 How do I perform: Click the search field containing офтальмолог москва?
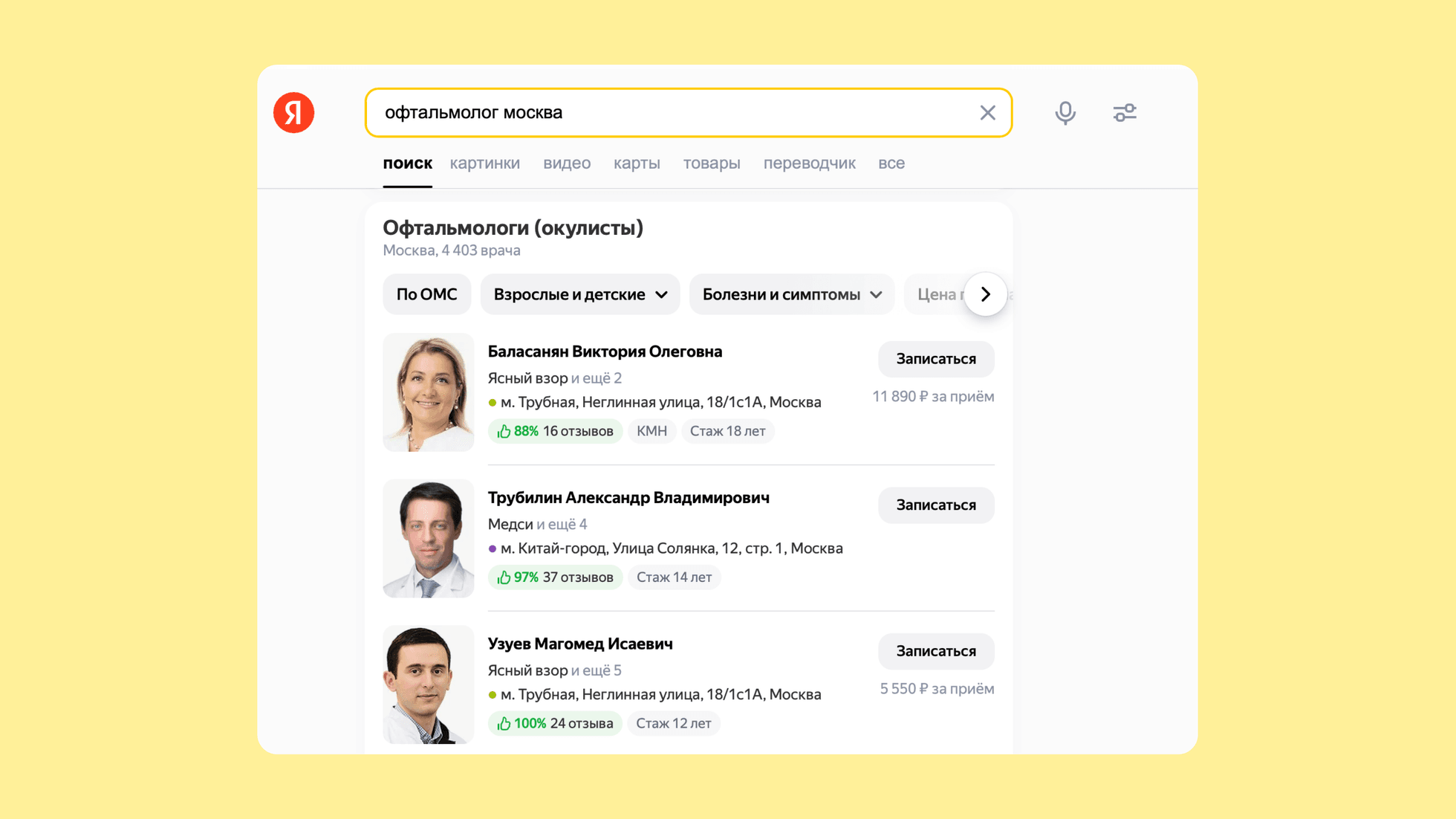point(689,113)
